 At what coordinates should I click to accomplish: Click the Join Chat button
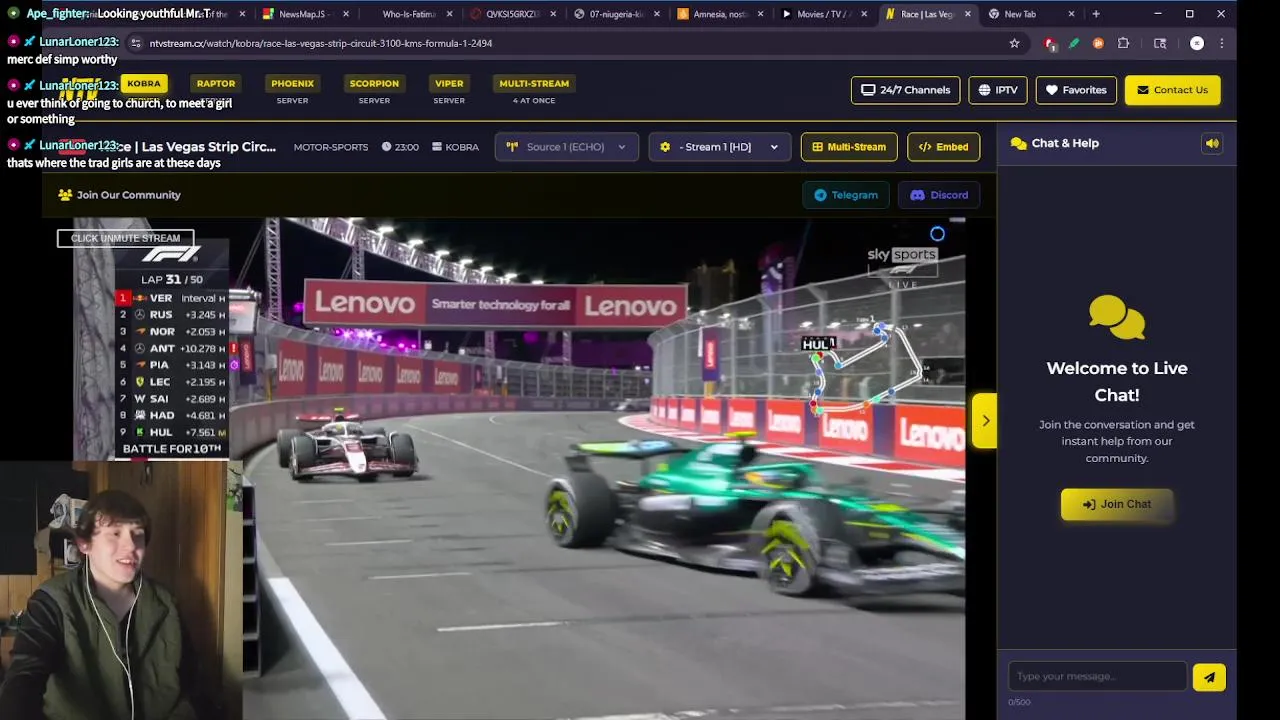[x=1116, y=504]
